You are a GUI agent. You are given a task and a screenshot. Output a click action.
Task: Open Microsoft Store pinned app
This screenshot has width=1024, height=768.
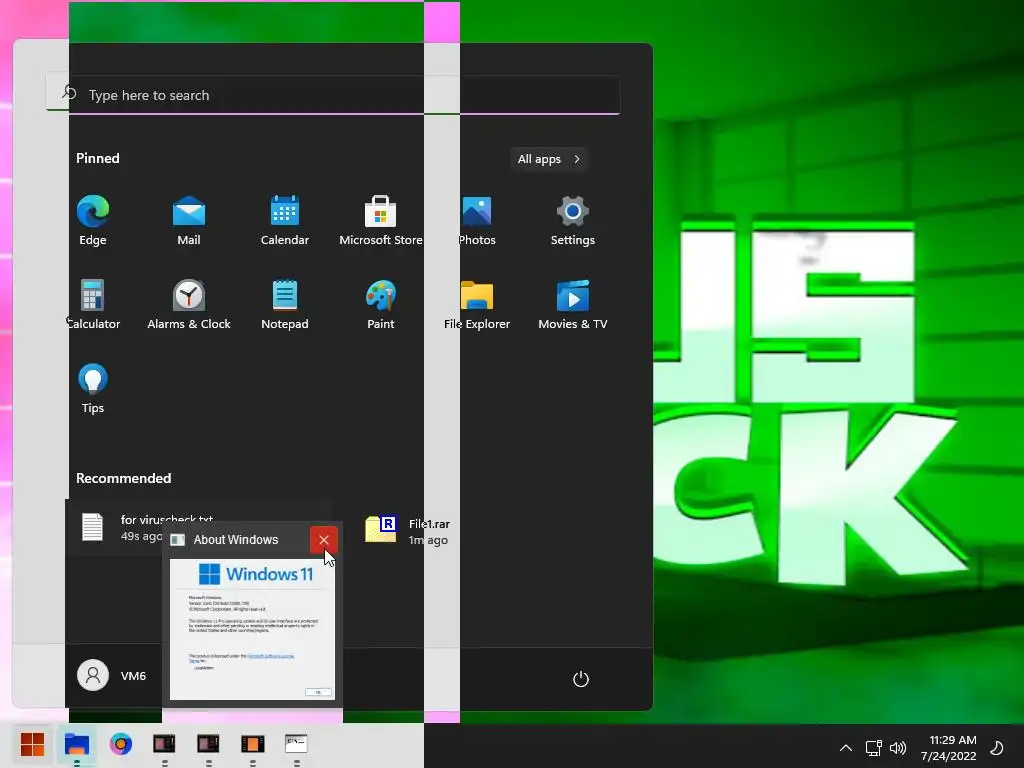[x=381, y=221]
